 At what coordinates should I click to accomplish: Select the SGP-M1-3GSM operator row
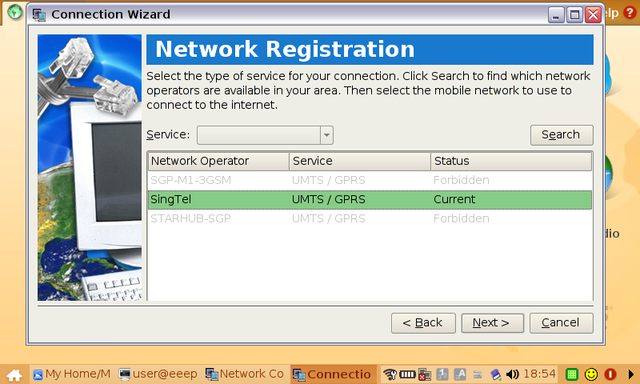coord(370,180)
